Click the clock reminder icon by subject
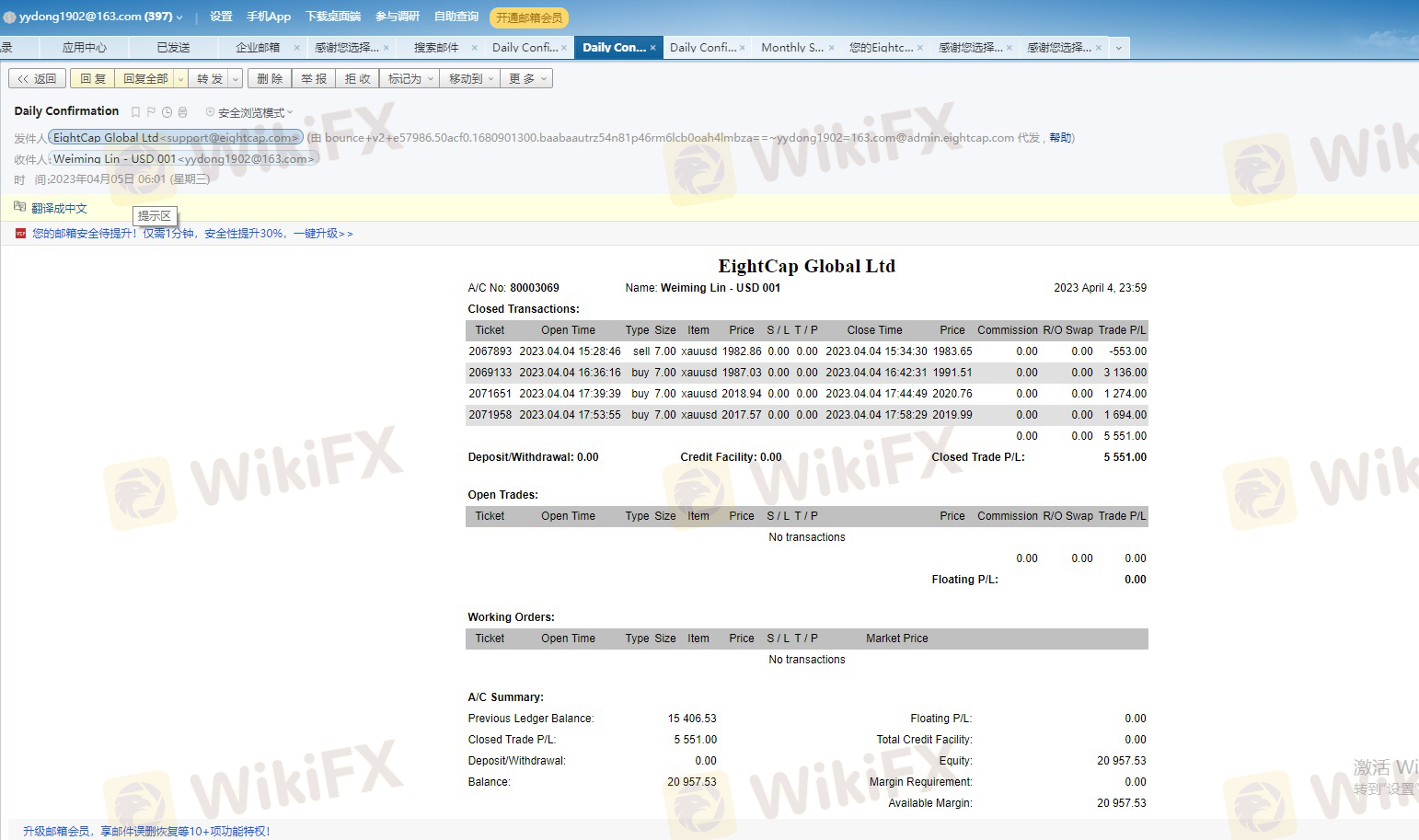The height and width of the screenshot is (840, 1419). point(167,112)
